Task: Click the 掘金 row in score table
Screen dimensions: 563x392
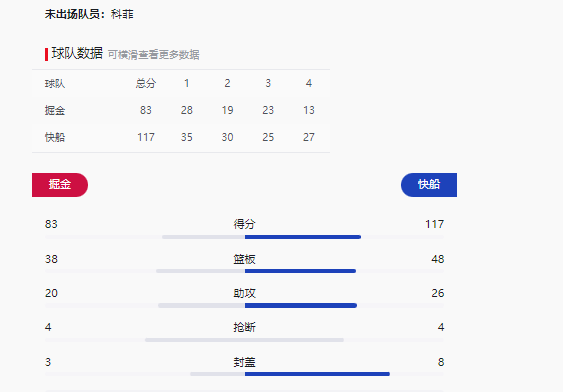Action: coord(181,110)
